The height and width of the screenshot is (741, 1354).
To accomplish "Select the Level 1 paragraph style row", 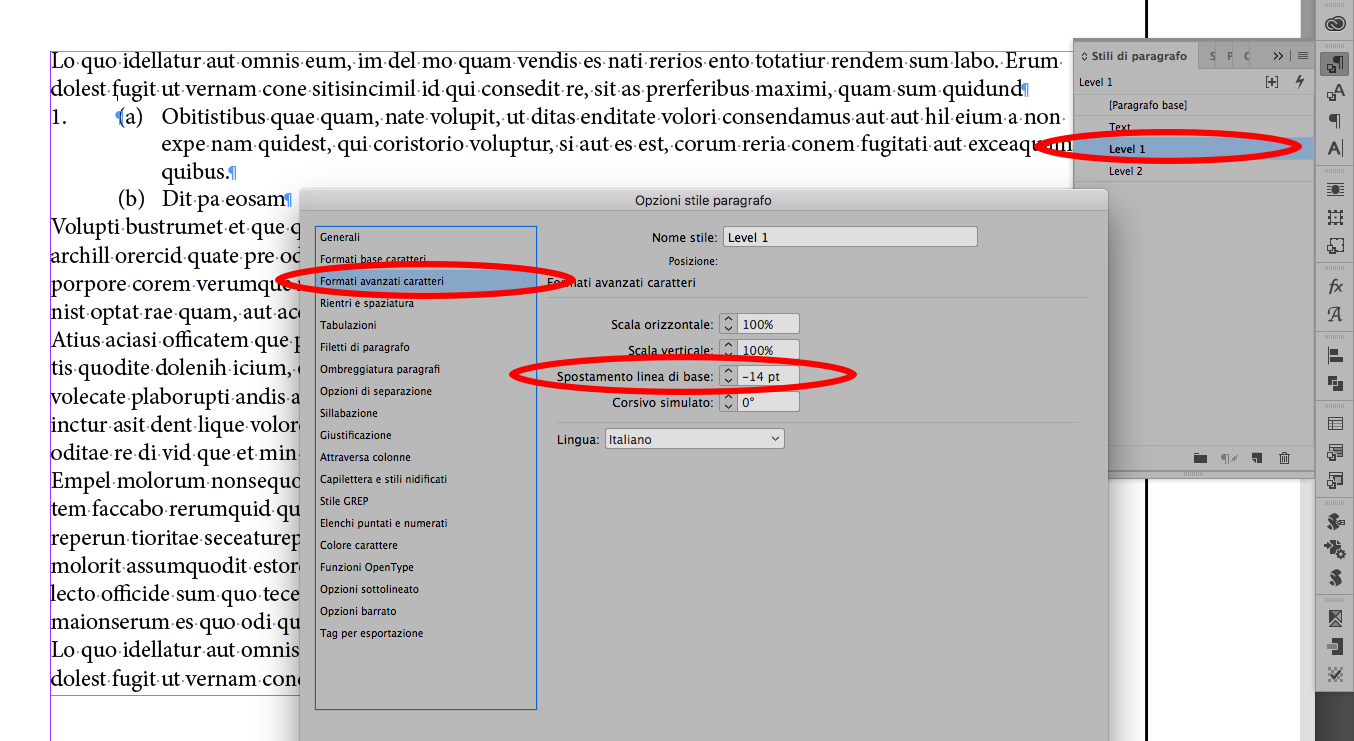I will tap(1193, 149).
